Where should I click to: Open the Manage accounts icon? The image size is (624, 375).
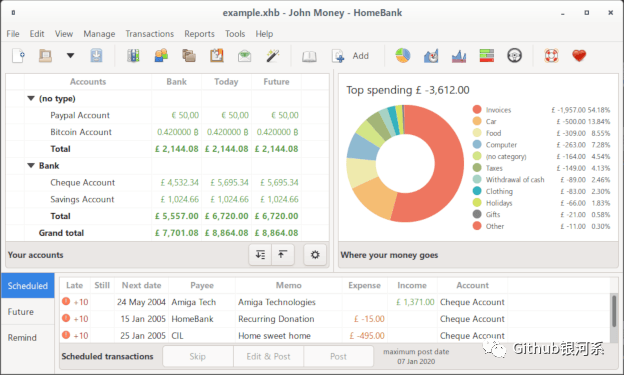coord(133,56)
